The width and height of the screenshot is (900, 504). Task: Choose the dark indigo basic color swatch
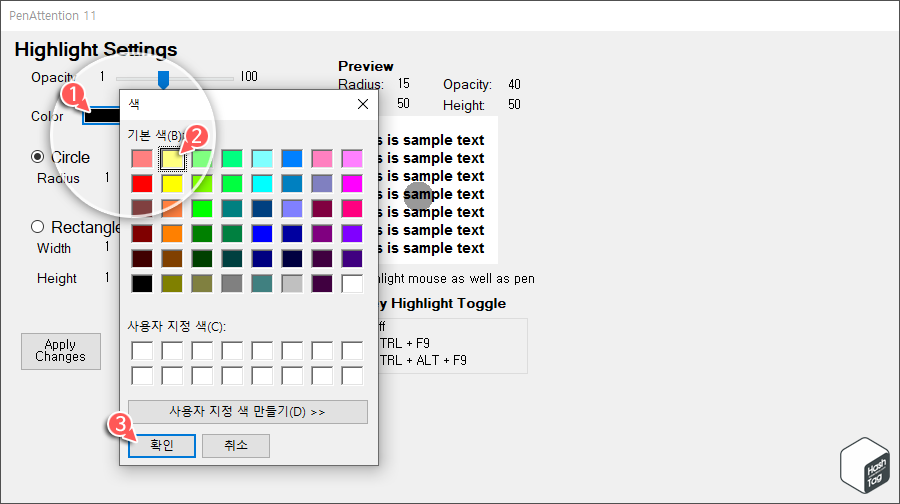352,258
